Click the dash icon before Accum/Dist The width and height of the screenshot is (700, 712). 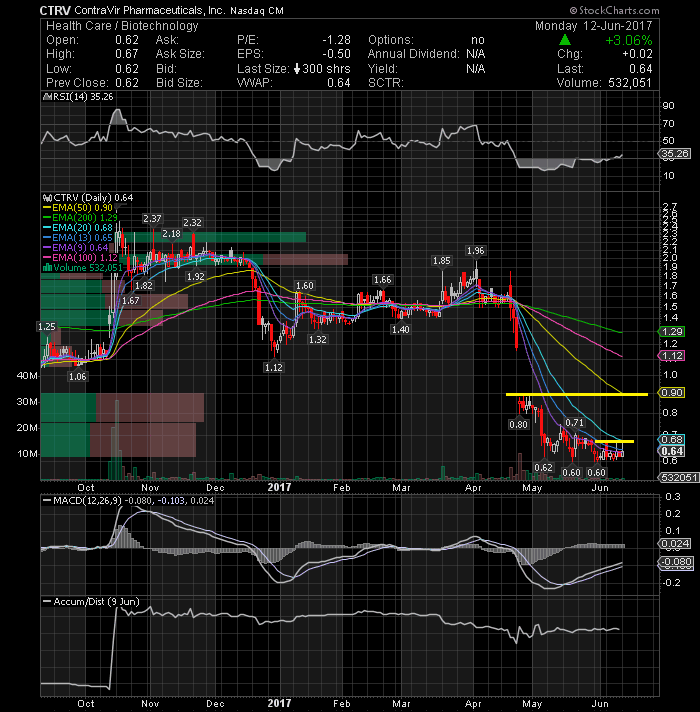pyautogui.click(x=46, y=602)
